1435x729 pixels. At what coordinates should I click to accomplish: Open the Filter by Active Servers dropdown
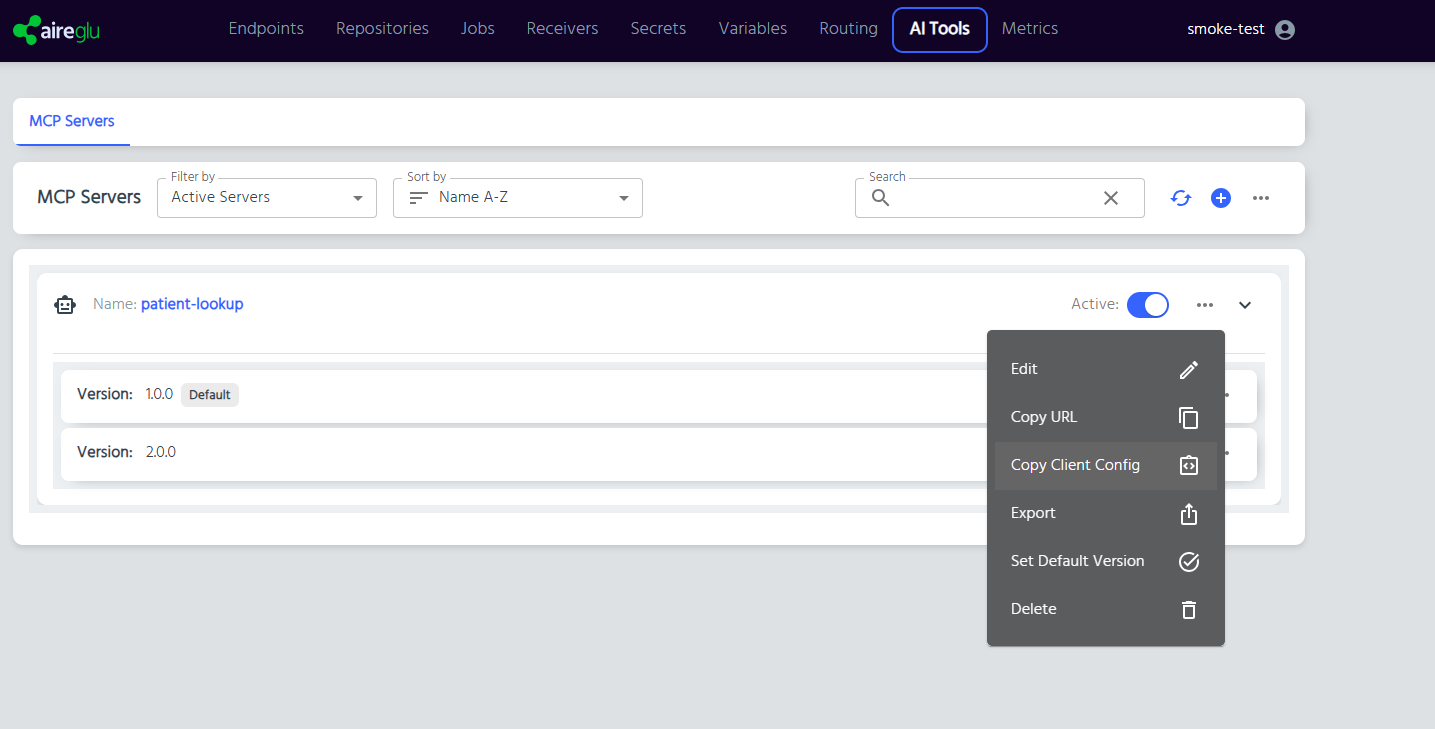(267, 198)
